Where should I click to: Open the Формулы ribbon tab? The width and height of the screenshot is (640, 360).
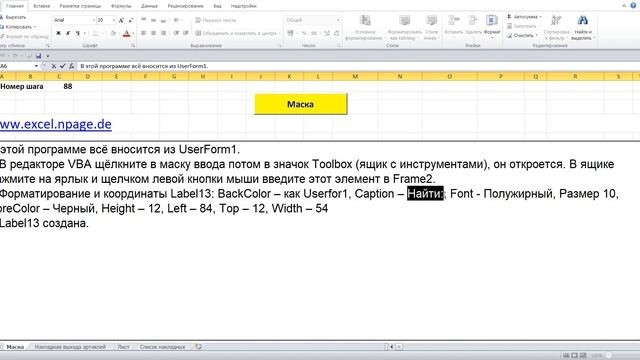pyautogui.click(x=121, y=6)
